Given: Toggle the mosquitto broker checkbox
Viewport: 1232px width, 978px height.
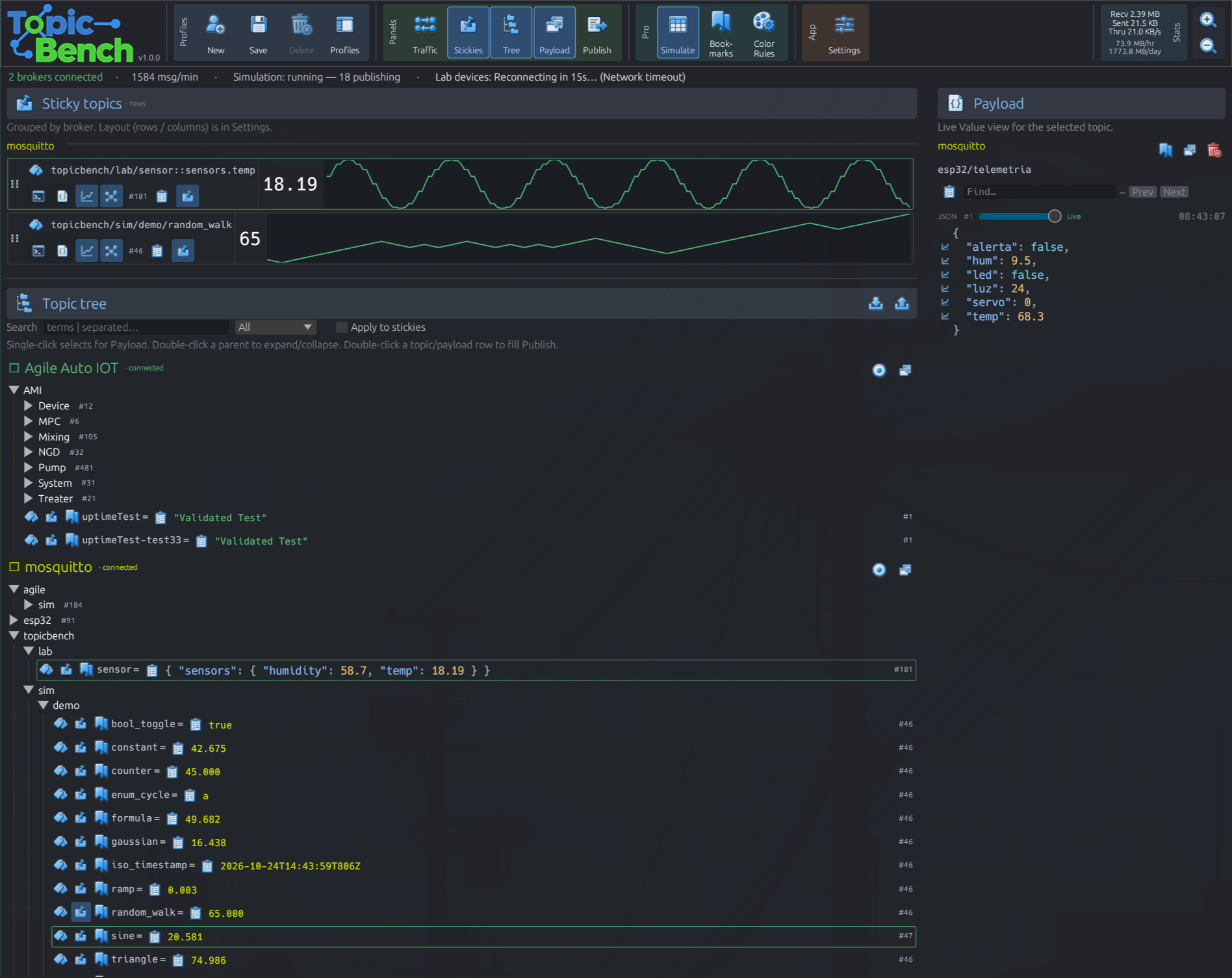Looking at the screenshot, I should coord(14,567).
